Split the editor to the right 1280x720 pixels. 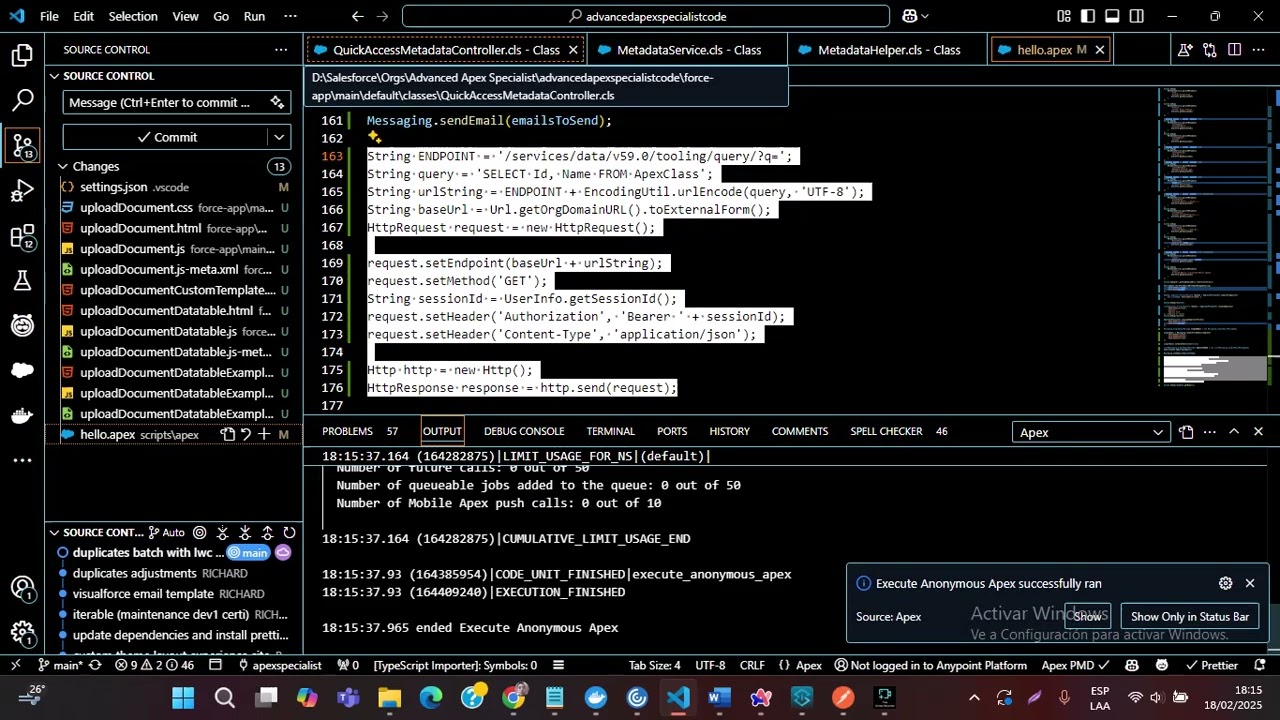coord(1234,50)
